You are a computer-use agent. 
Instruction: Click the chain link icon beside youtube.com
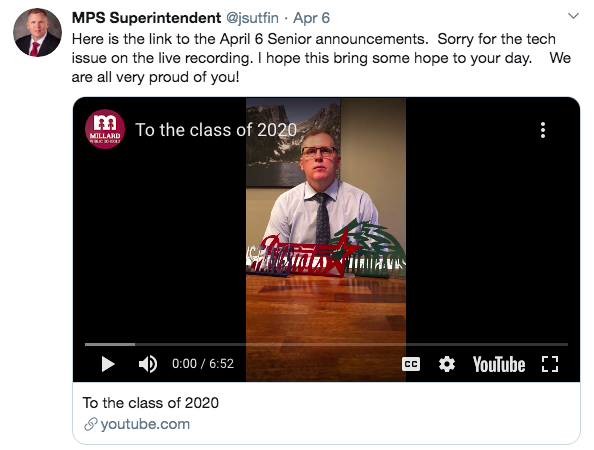click(x=91, y=425)
